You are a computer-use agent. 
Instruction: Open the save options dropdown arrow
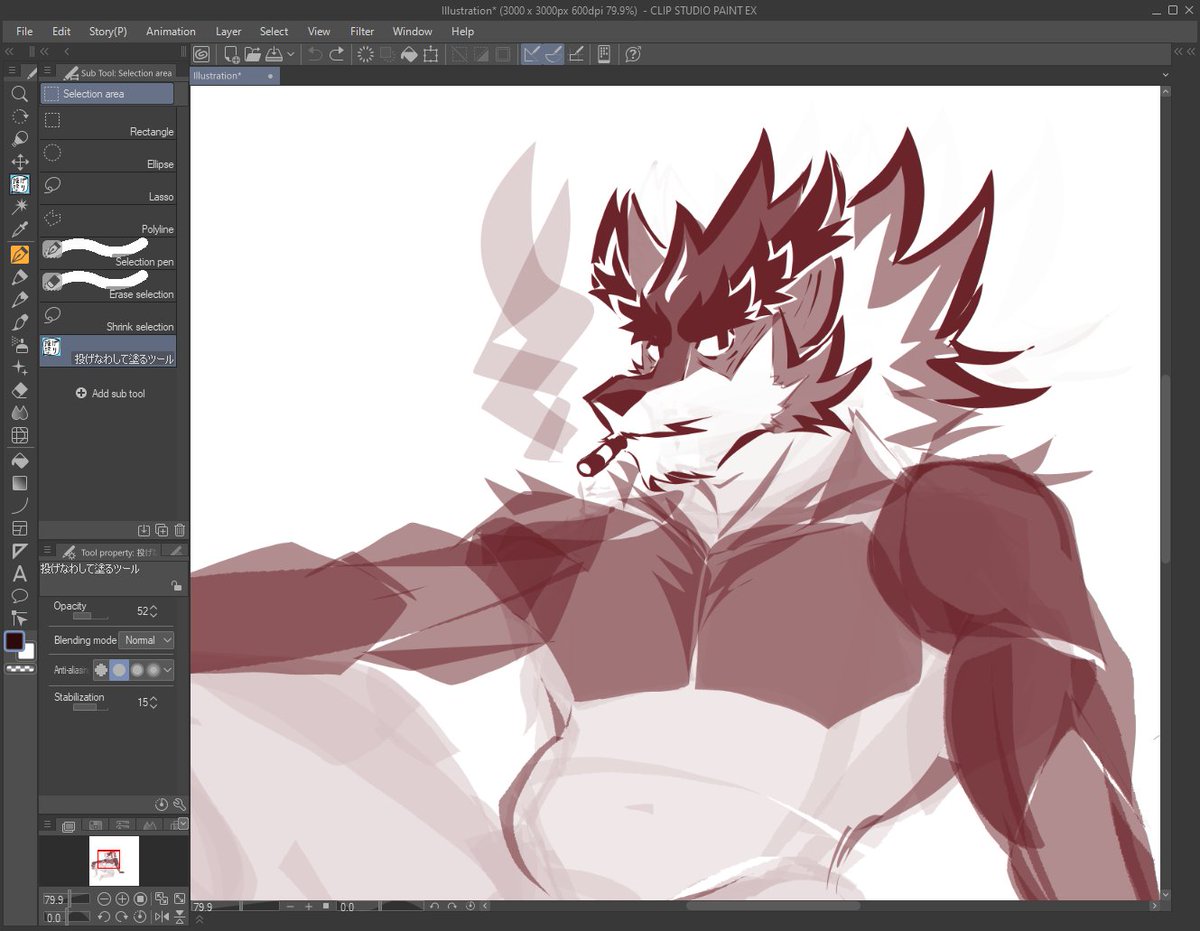click(291, 55)
